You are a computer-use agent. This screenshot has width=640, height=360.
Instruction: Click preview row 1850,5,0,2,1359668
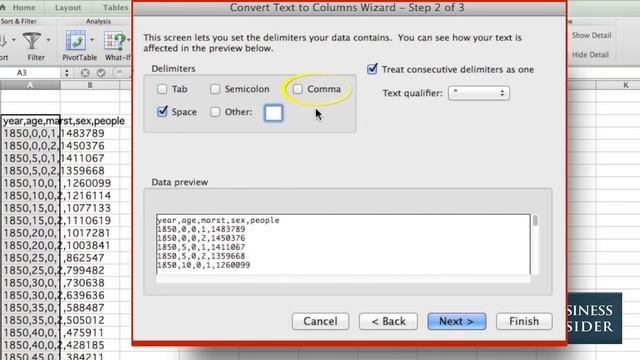pyautogui.click(x=201, y=256)
